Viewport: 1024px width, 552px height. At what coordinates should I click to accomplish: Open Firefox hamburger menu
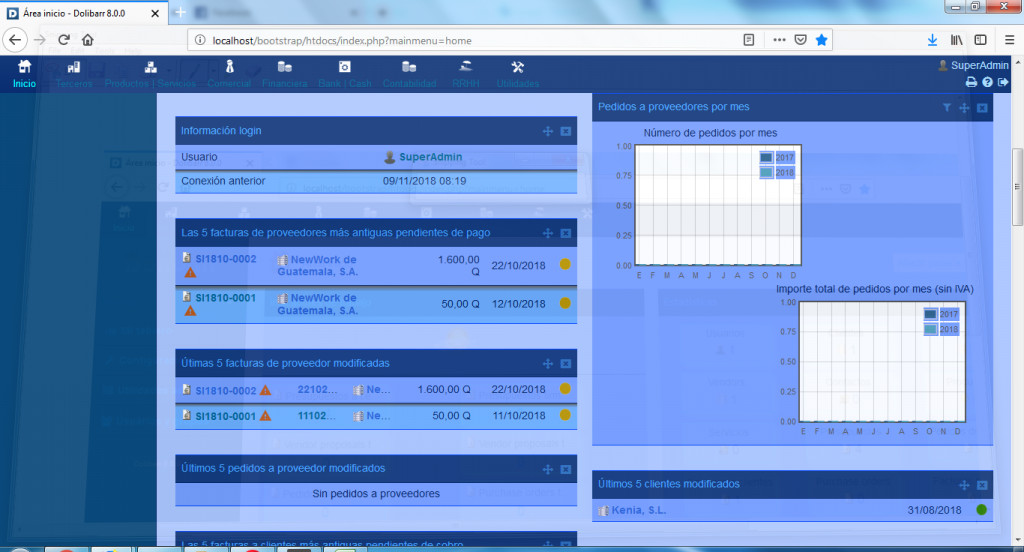1009,40
